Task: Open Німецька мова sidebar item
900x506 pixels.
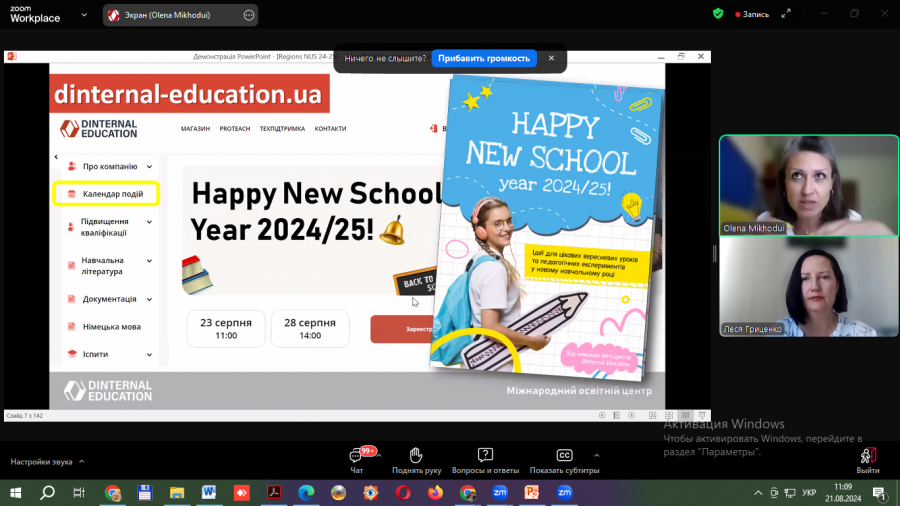Action: coord(111,326)
